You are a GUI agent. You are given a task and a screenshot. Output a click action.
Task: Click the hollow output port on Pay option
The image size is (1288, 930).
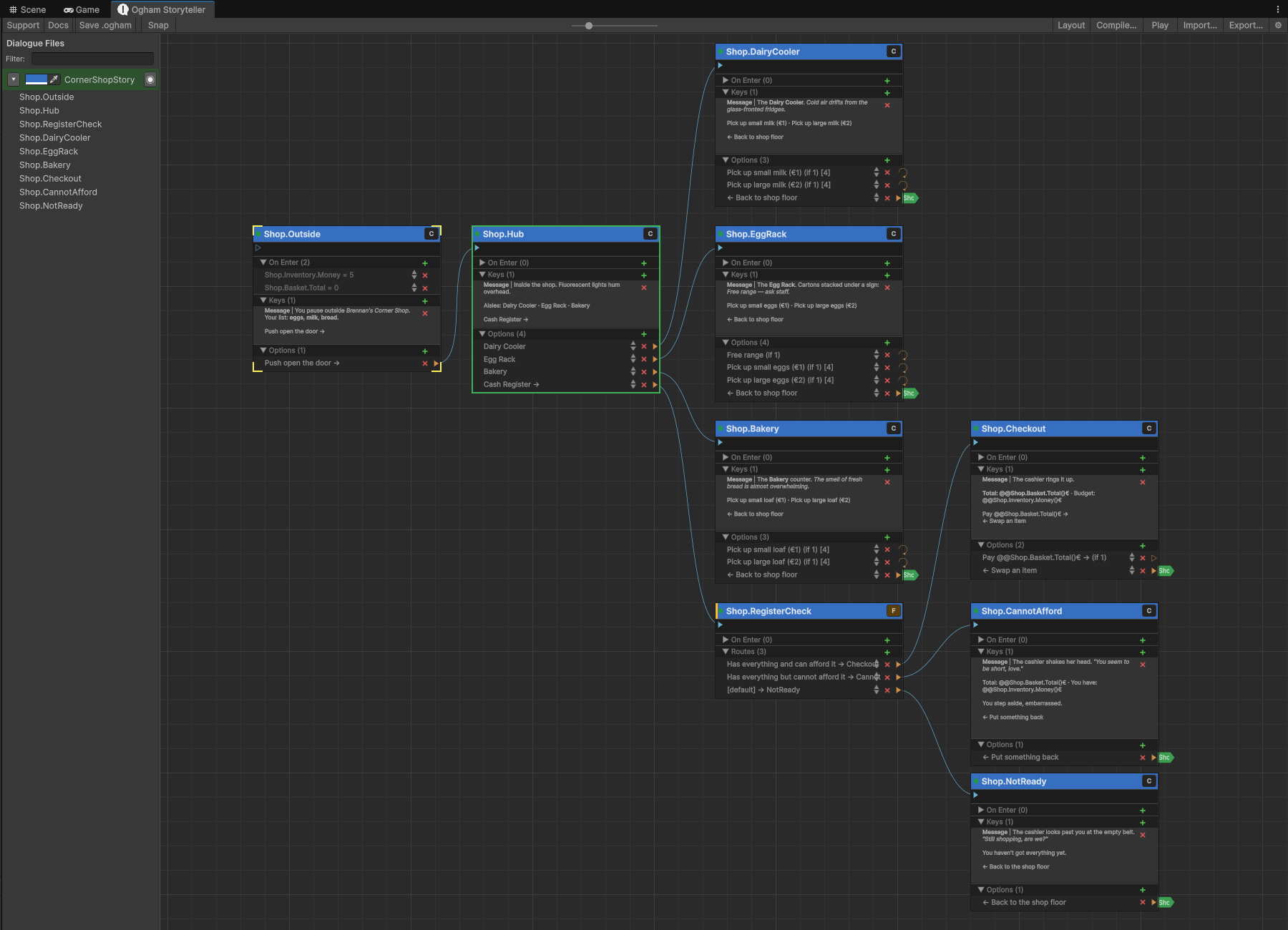pos(1153,558)
